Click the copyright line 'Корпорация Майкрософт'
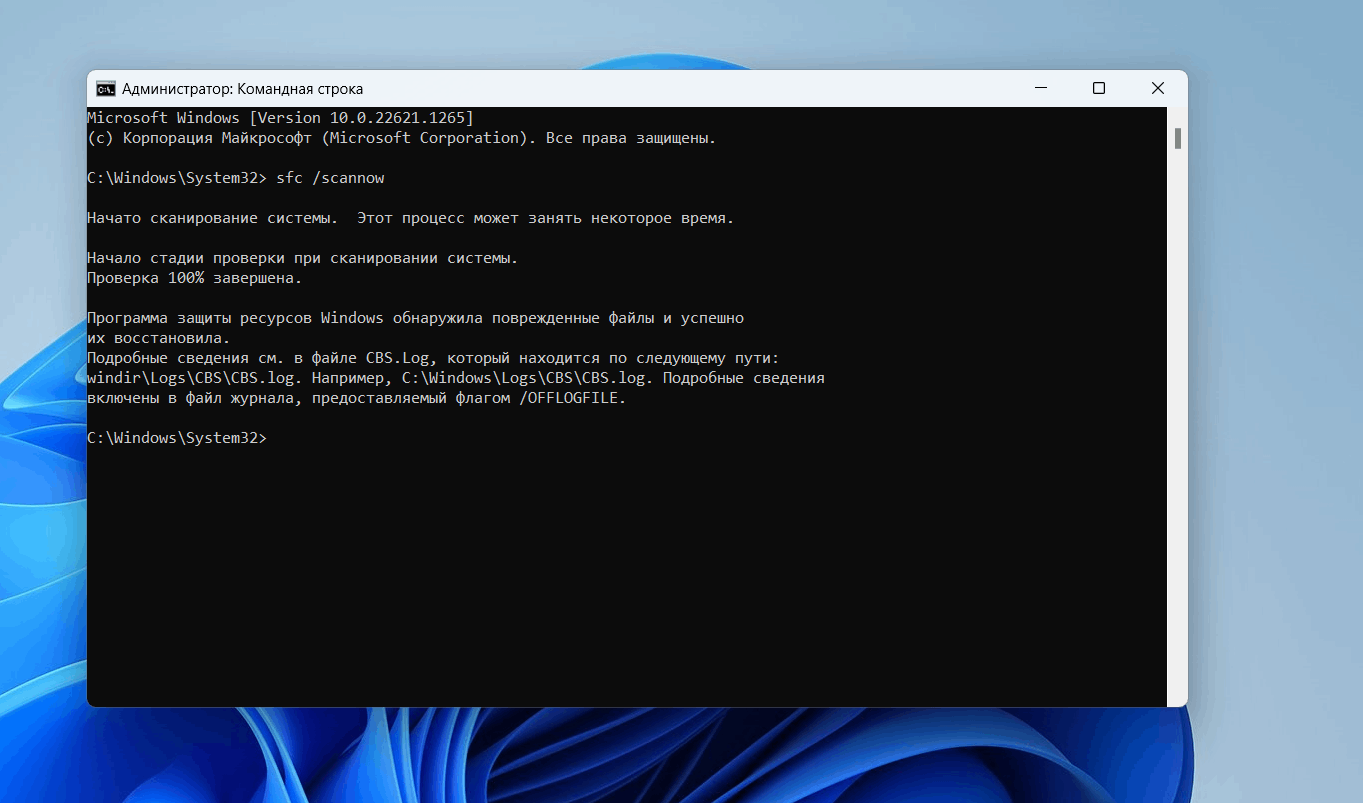Viewport: 1363px width, 803px height. click(x=402, y=138)
